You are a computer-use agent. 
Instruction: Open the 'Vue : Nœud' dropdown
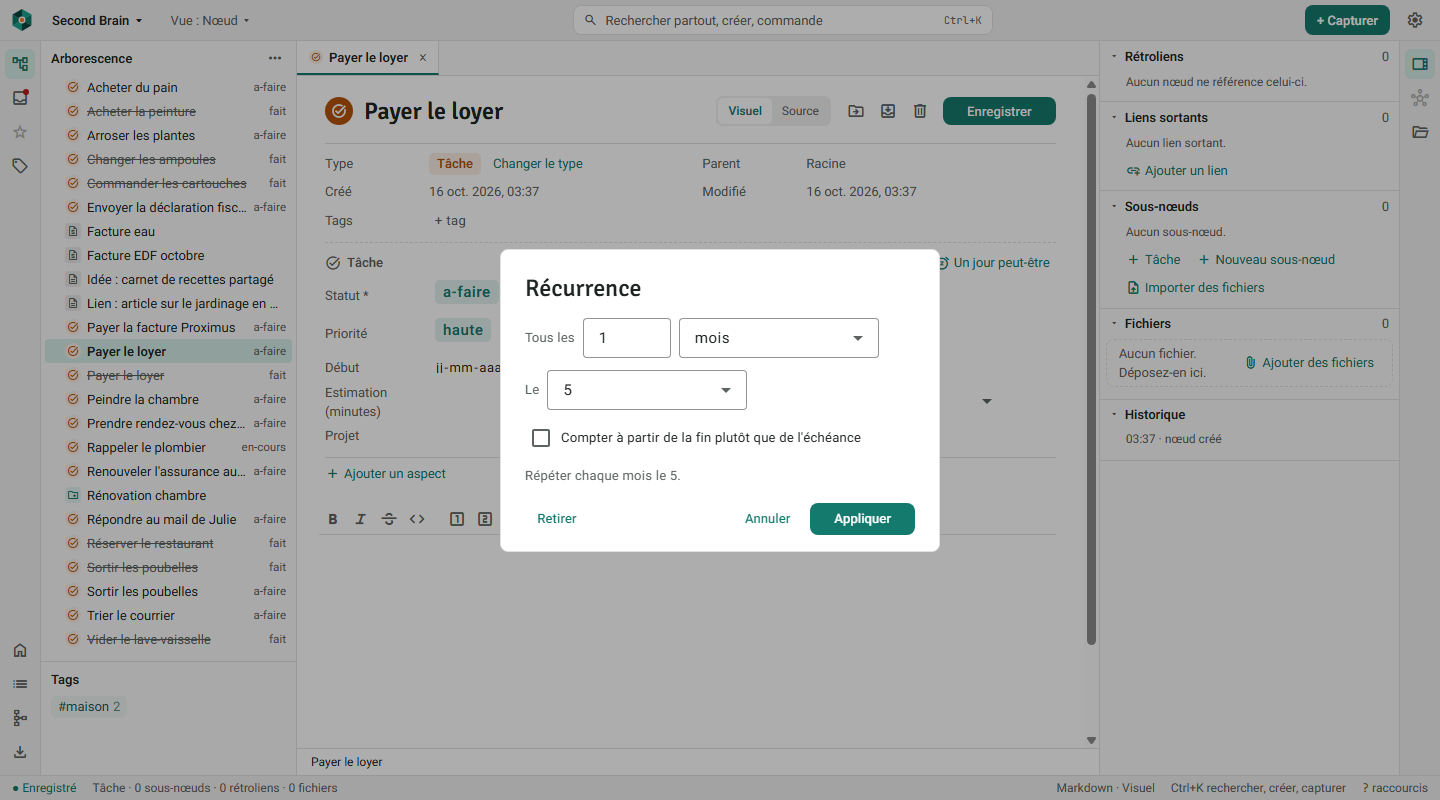point(210,20)
